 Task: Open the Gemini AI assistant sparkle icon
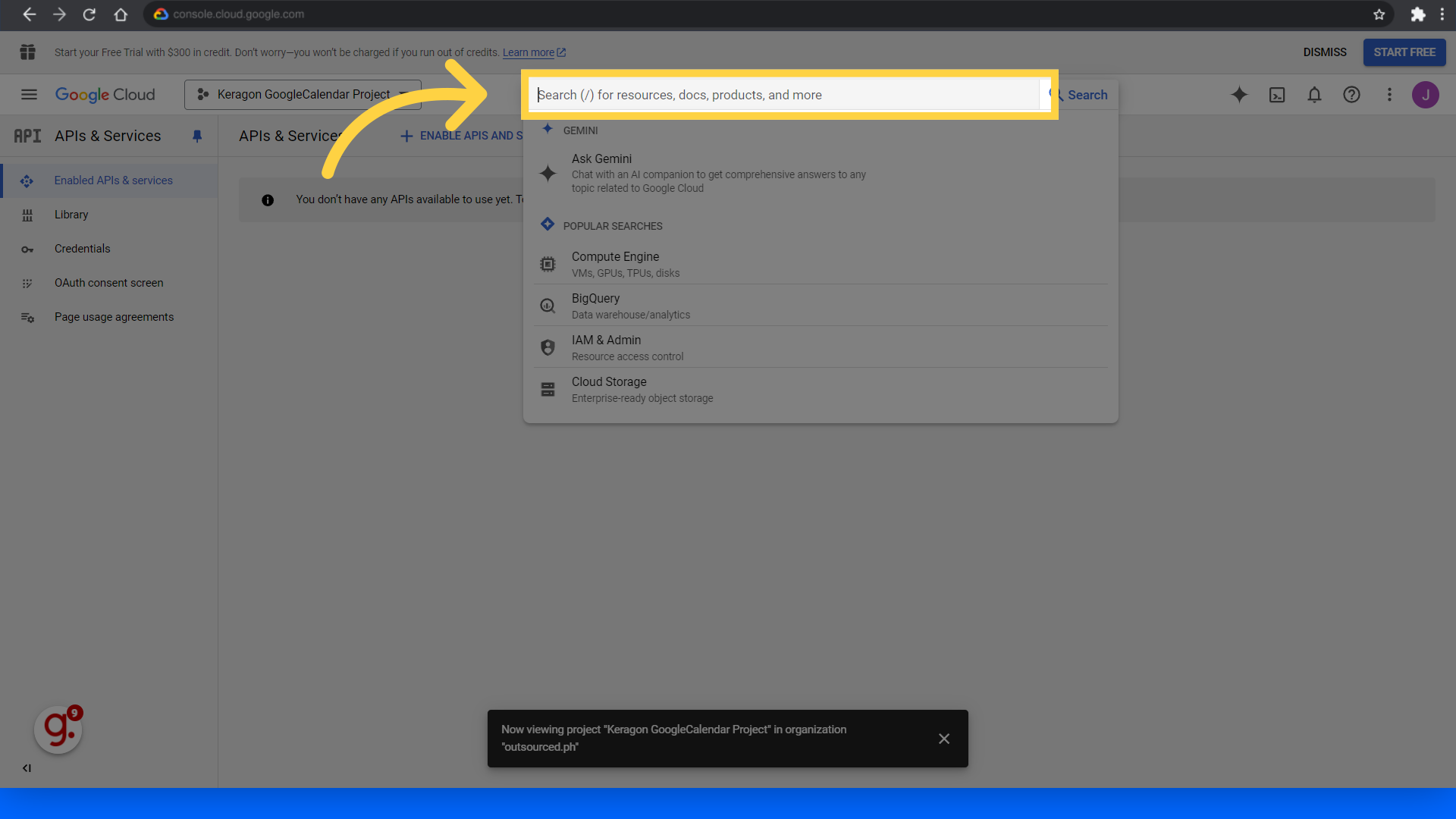point(1239,95)
